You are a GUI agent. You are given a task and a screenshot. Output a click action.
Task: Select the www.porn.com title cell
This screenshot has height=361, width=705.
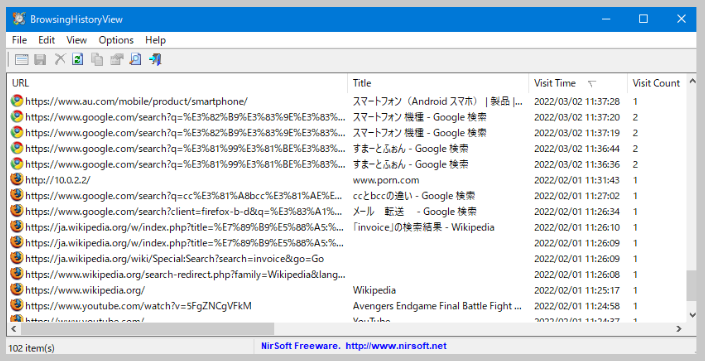click(x=386, y=180)
